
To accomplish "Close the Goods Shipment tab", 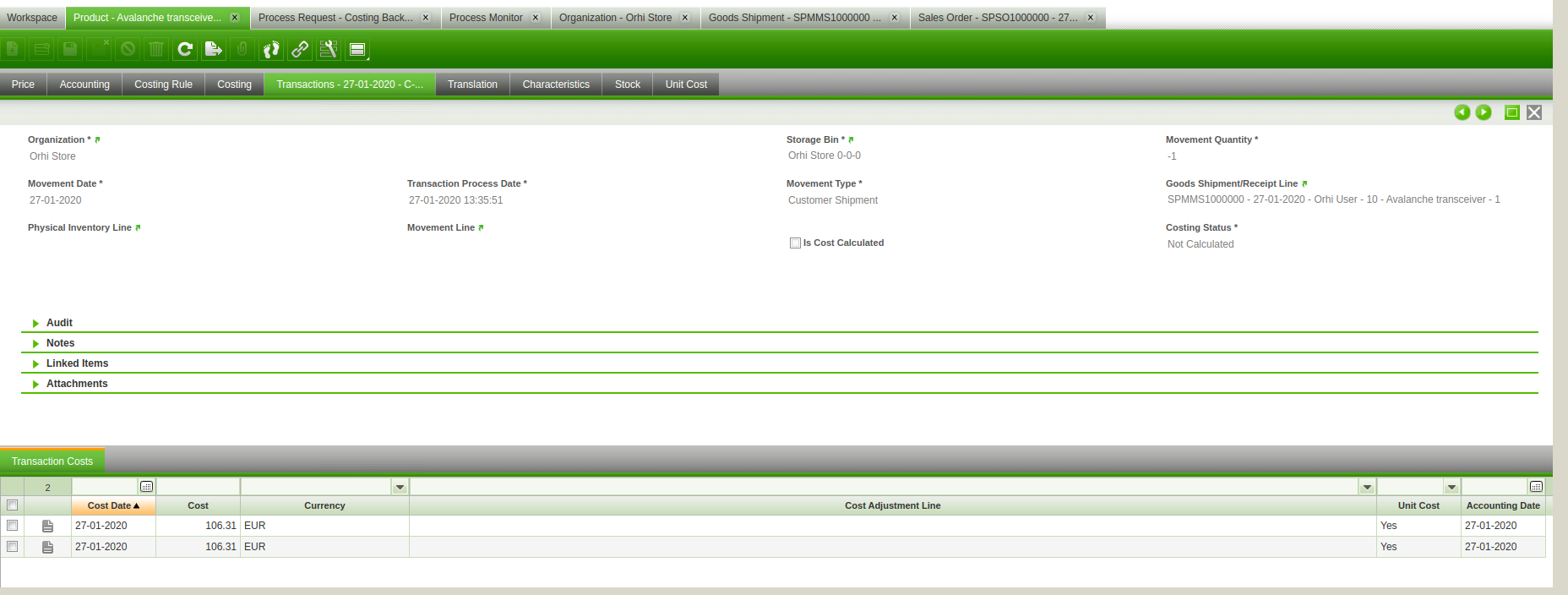I will (x=895, y=18).
